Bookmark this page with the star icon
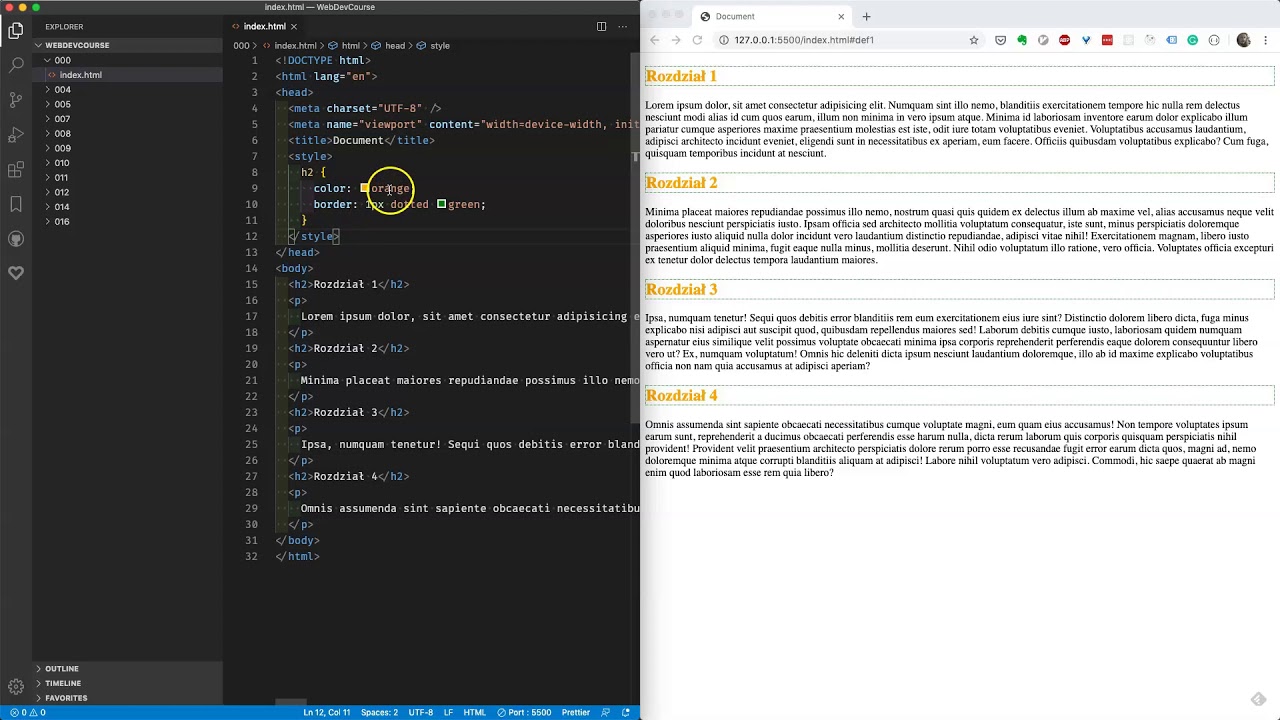 pos(974,40)
